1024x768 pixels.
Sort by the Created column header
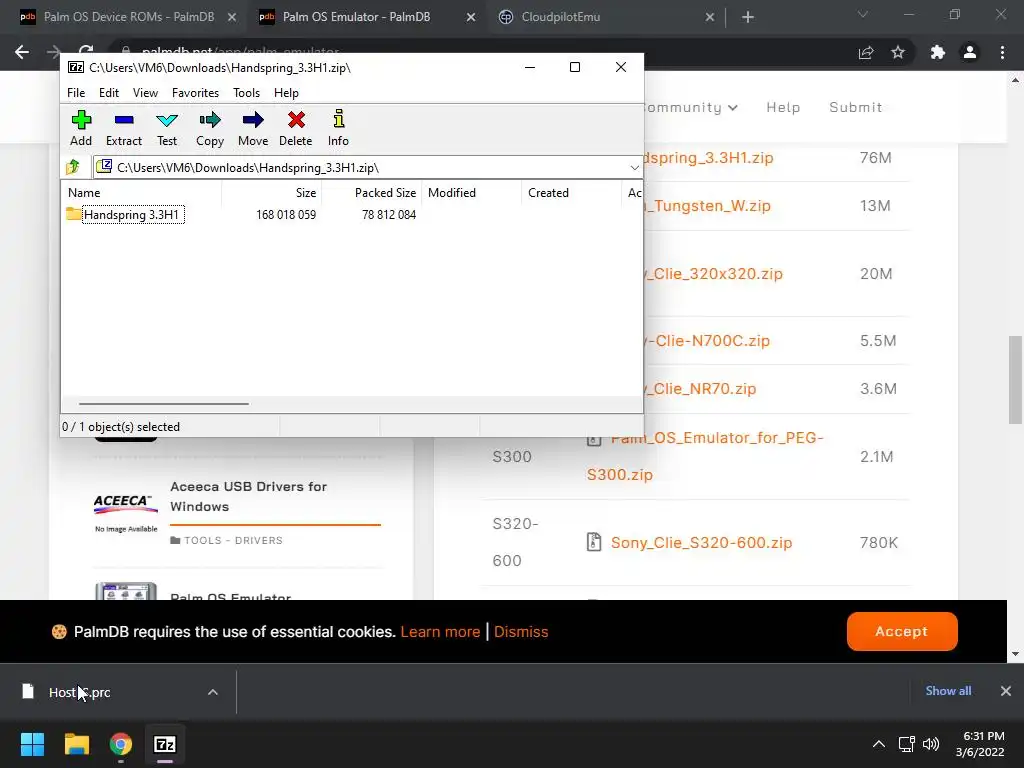(571, 193)
